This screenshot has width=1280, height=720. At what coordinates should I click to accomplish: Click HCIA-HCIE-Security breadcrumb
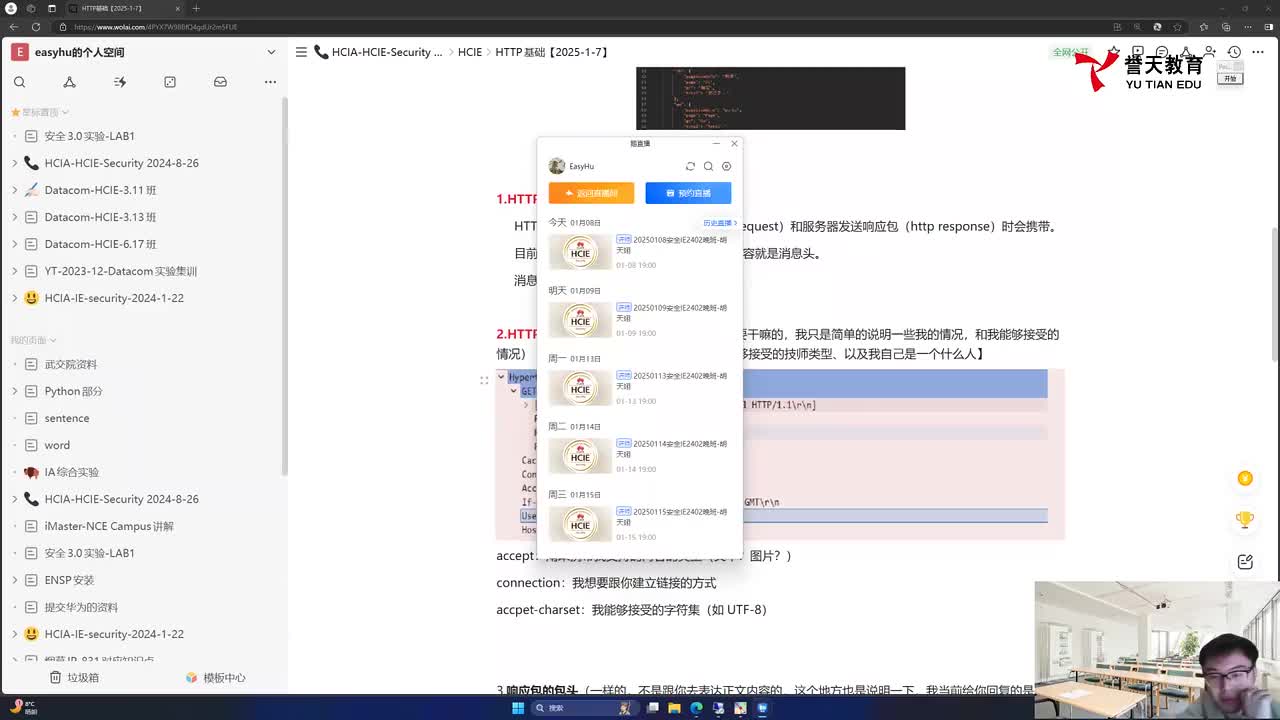click(x=386, y=52)
